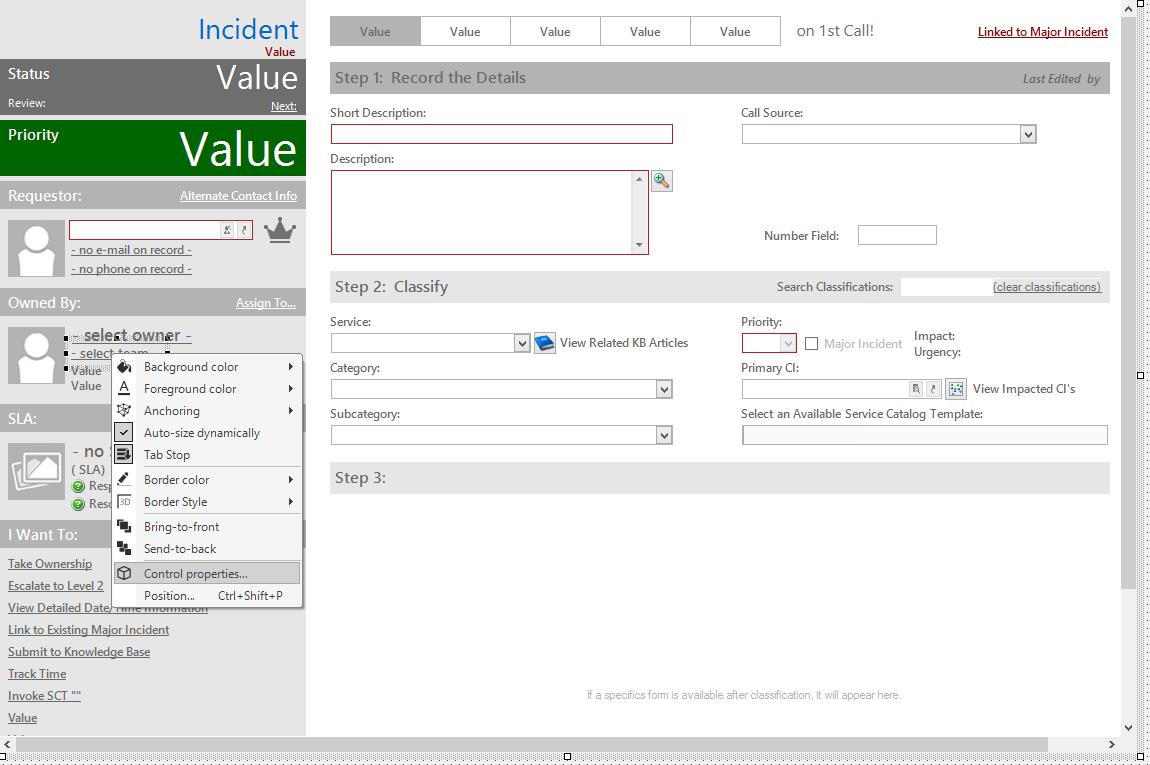Toggle the Tab Stop option

point(167,455)
